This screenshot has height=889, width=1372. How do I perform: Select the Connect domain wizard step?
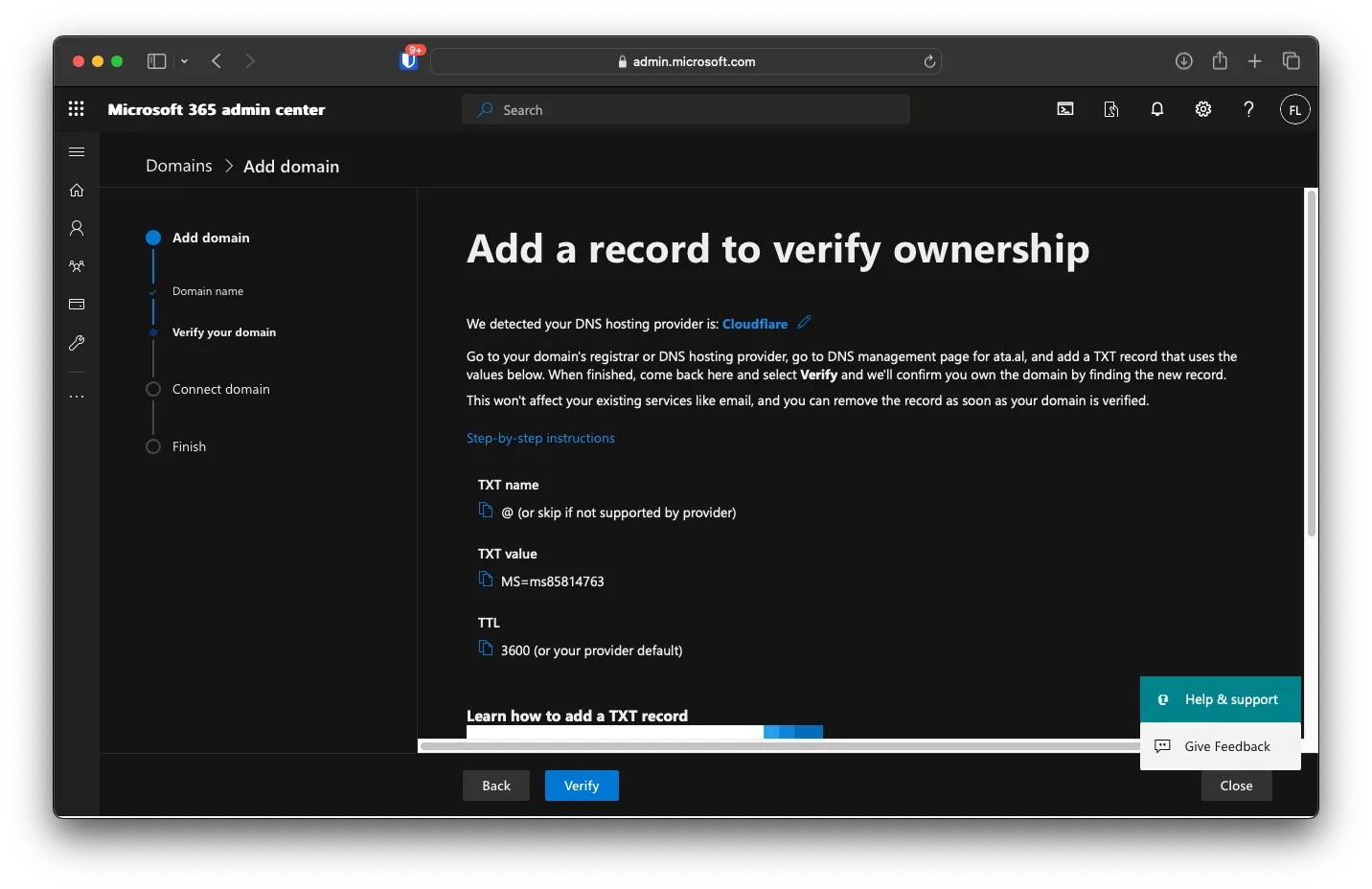click(221, 389)
